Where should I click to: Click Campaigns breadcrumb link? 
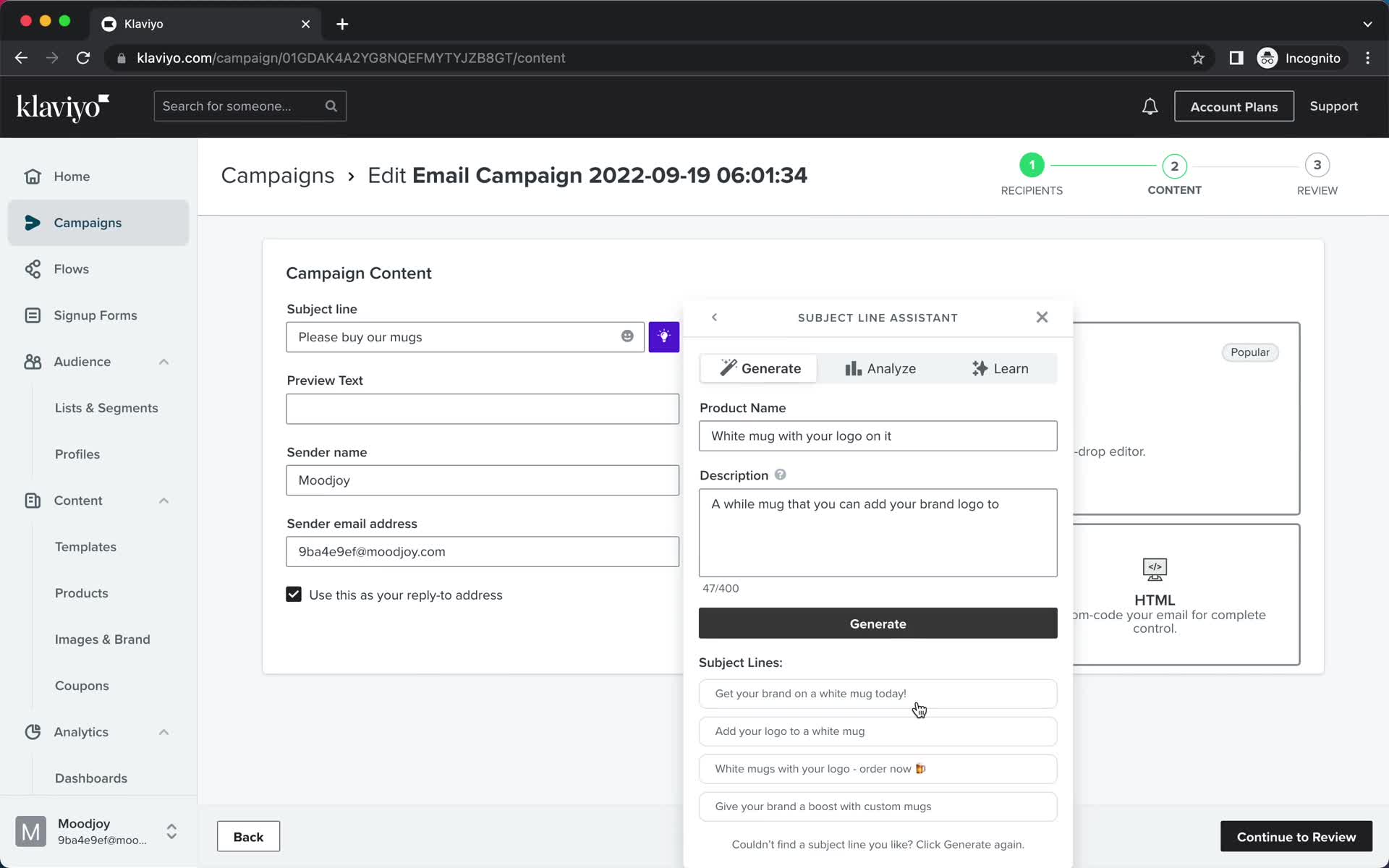[x=278, y=175]
